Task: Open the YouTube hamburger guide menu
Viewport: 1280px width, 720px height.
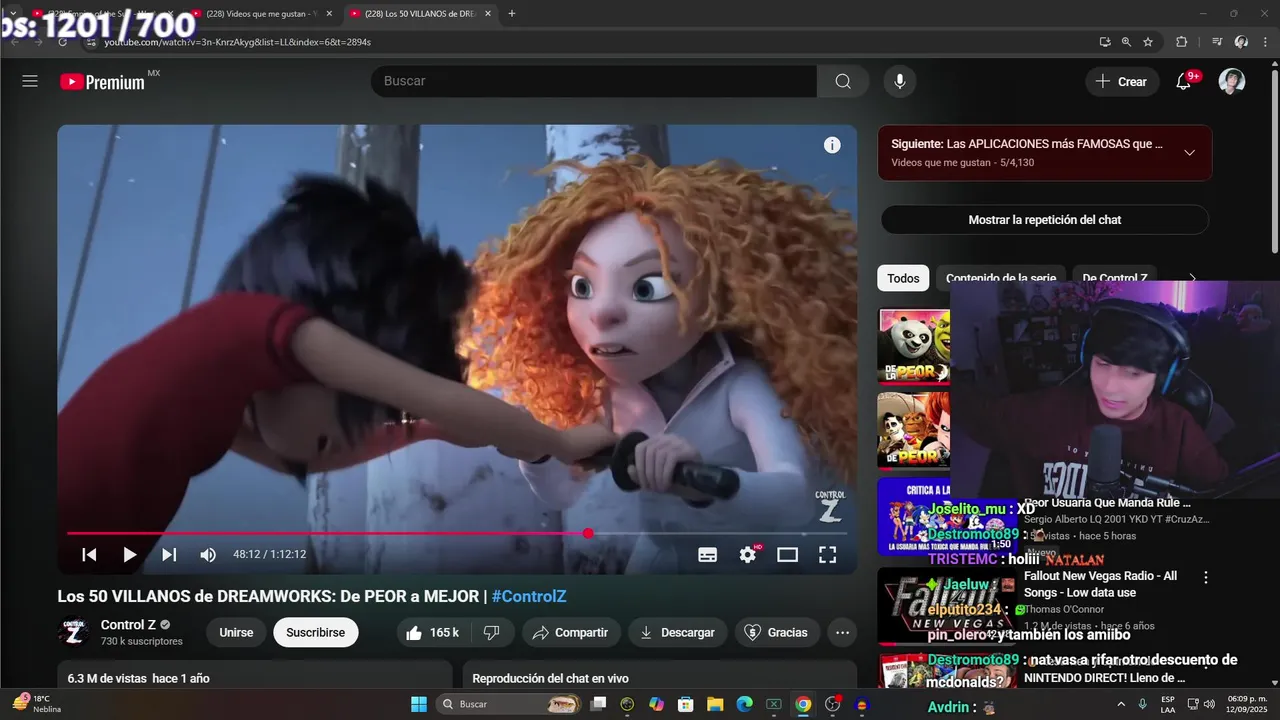Action: click(30, 81)
